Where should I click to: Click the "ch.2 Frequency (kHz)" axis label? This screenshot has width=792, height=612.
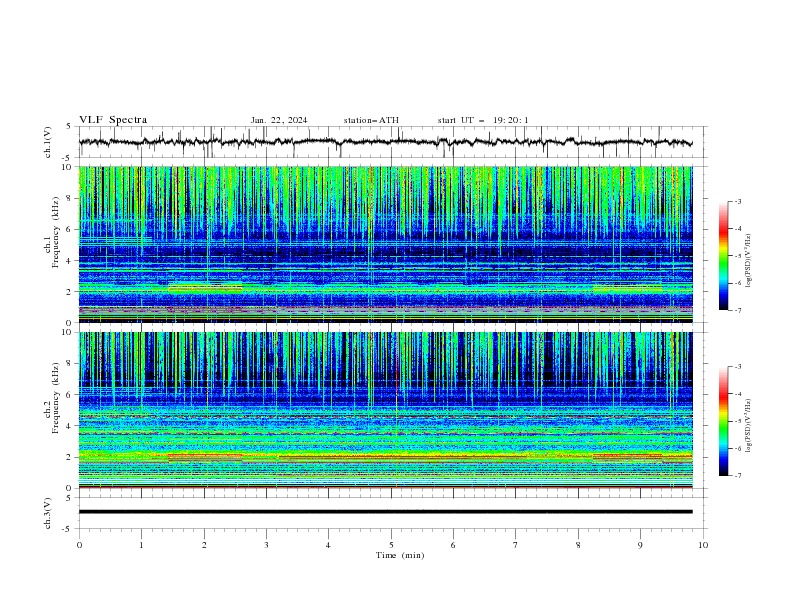pos(52,398)
